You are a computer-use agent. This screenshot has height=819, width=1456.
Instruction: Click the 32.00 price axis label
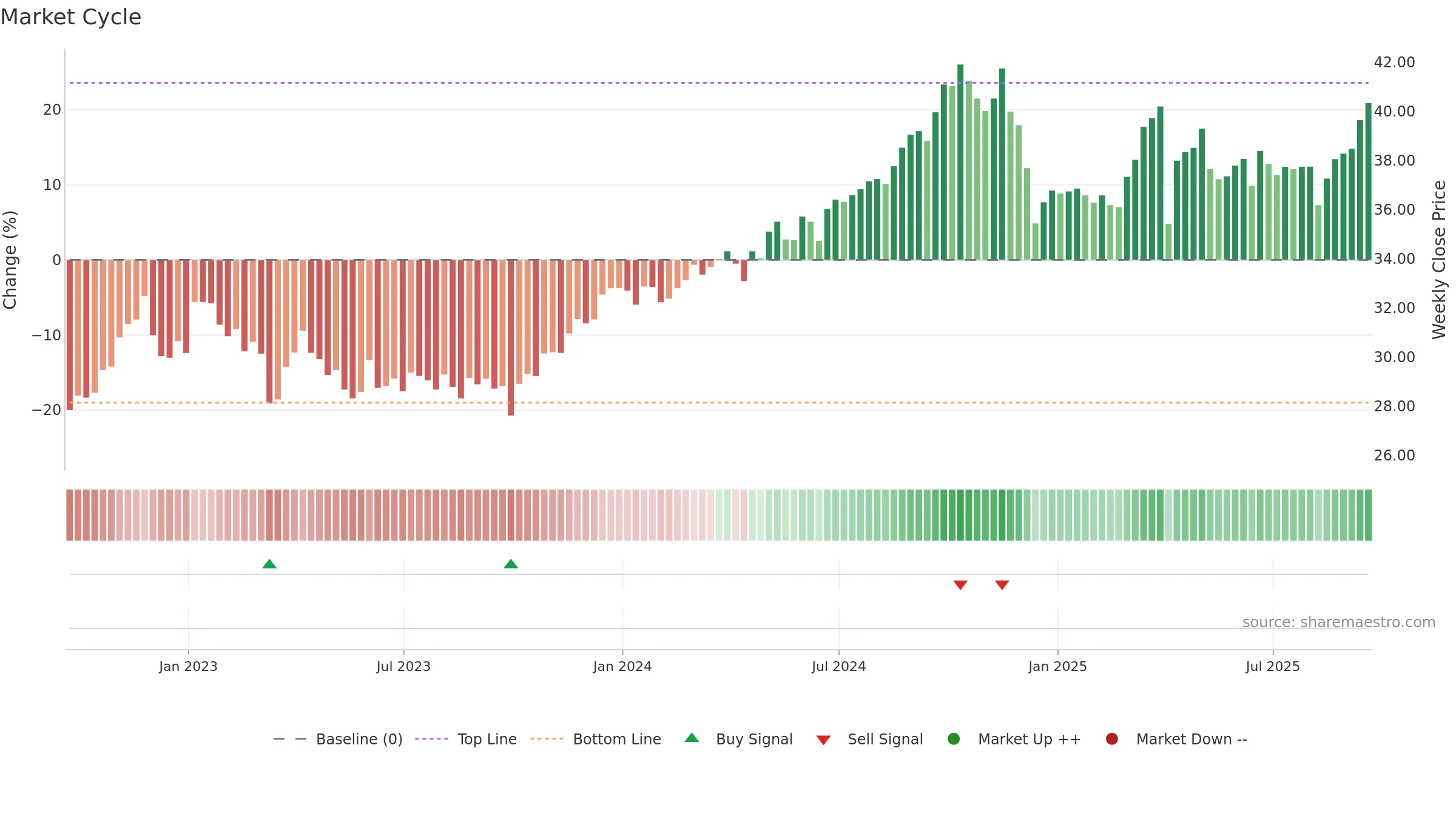(1394, 308)
